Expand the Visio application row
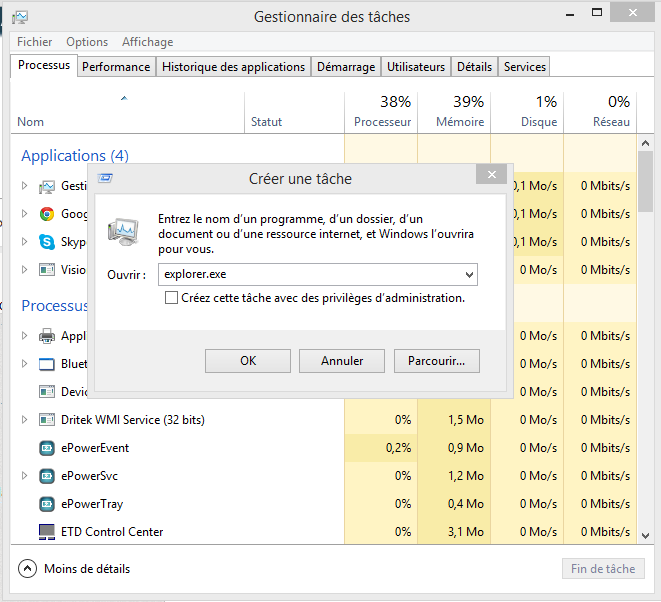The image size is (661, 602). point(24,269)
